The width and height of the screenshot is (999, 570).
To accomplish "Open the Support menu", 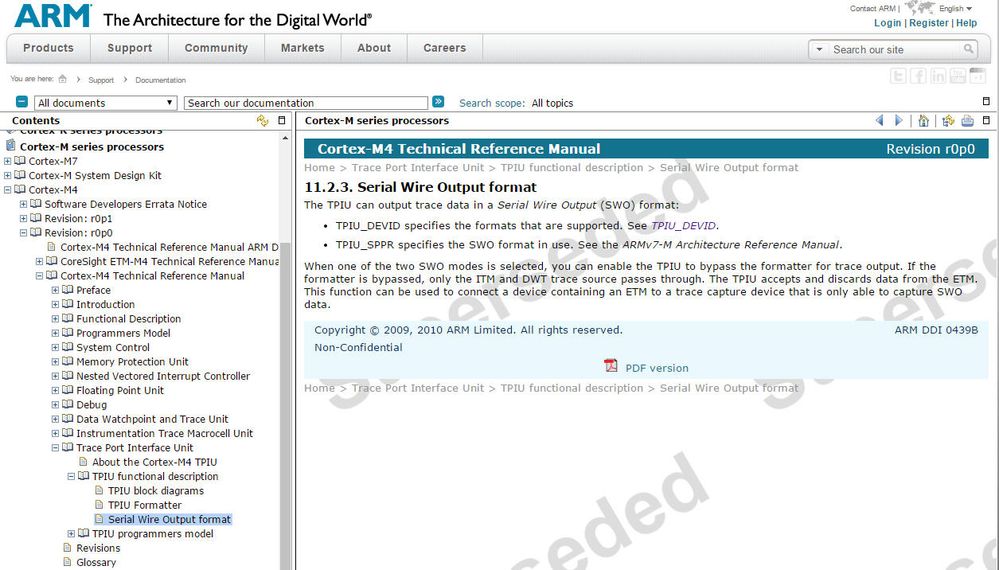I will pyautogui.click(x=129, y=48).
